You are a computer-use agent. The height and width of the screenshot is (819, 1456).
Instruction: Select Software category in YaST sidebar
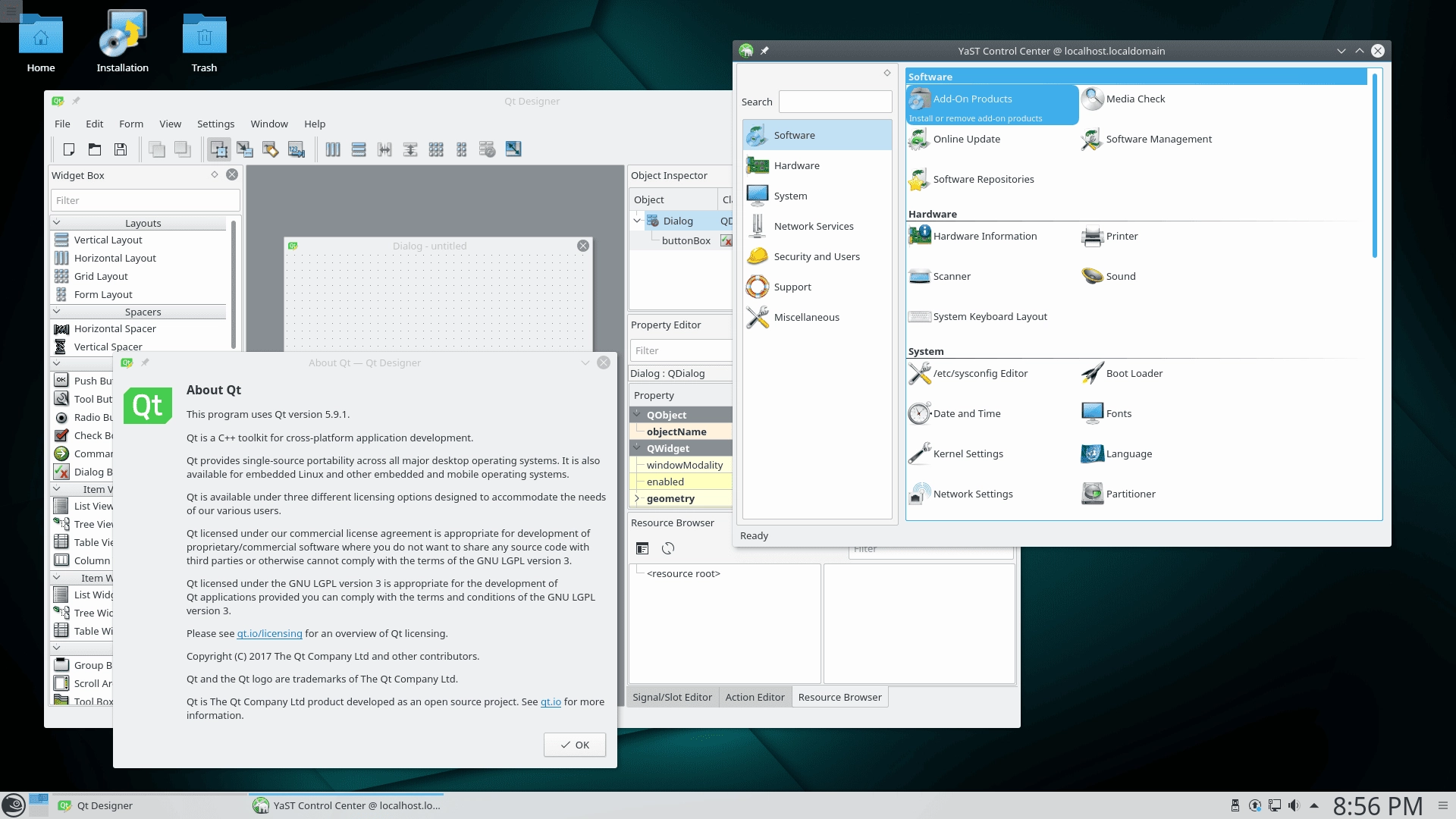[817, 135]
